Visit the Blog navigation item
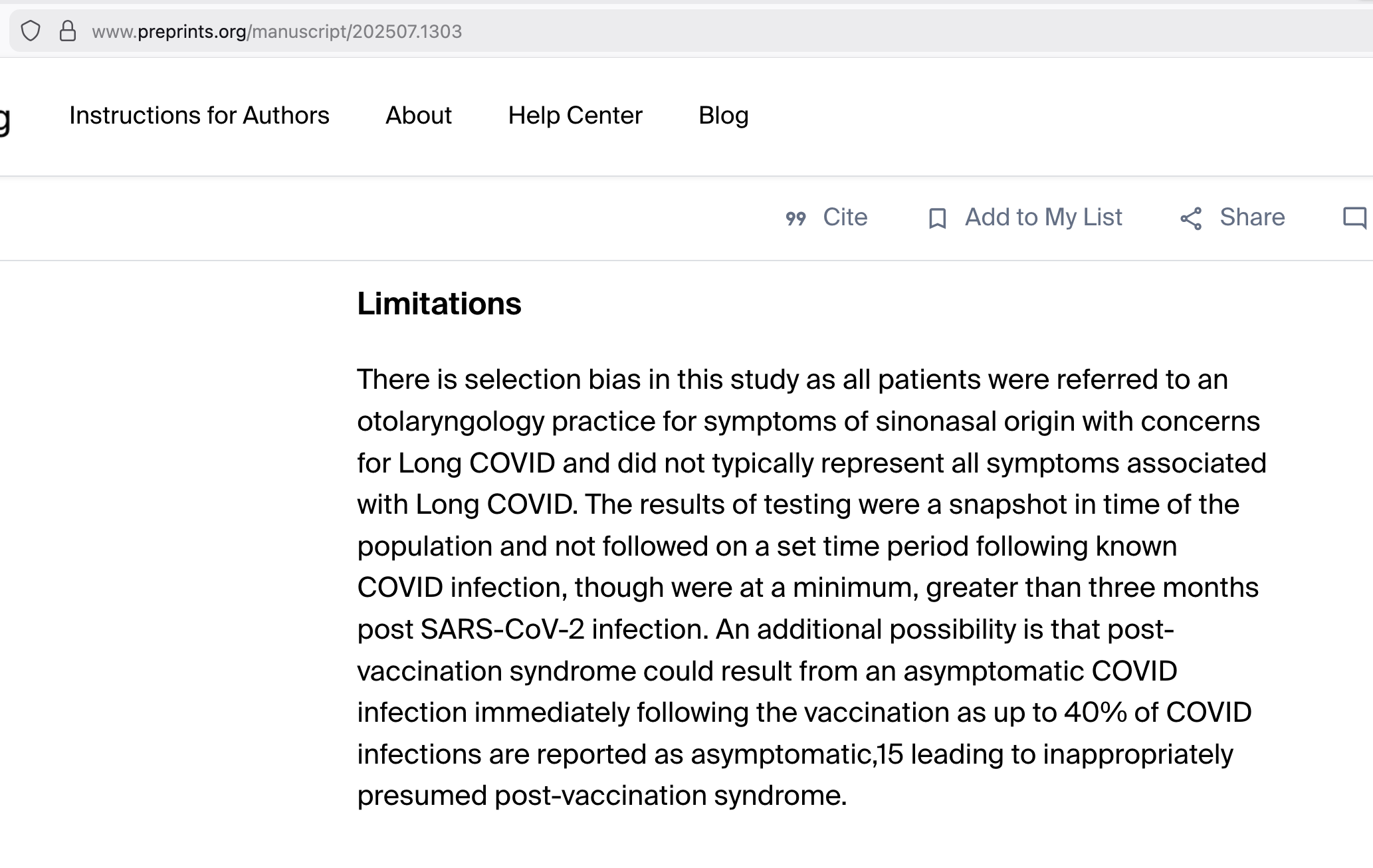 [x=723, y=116]
